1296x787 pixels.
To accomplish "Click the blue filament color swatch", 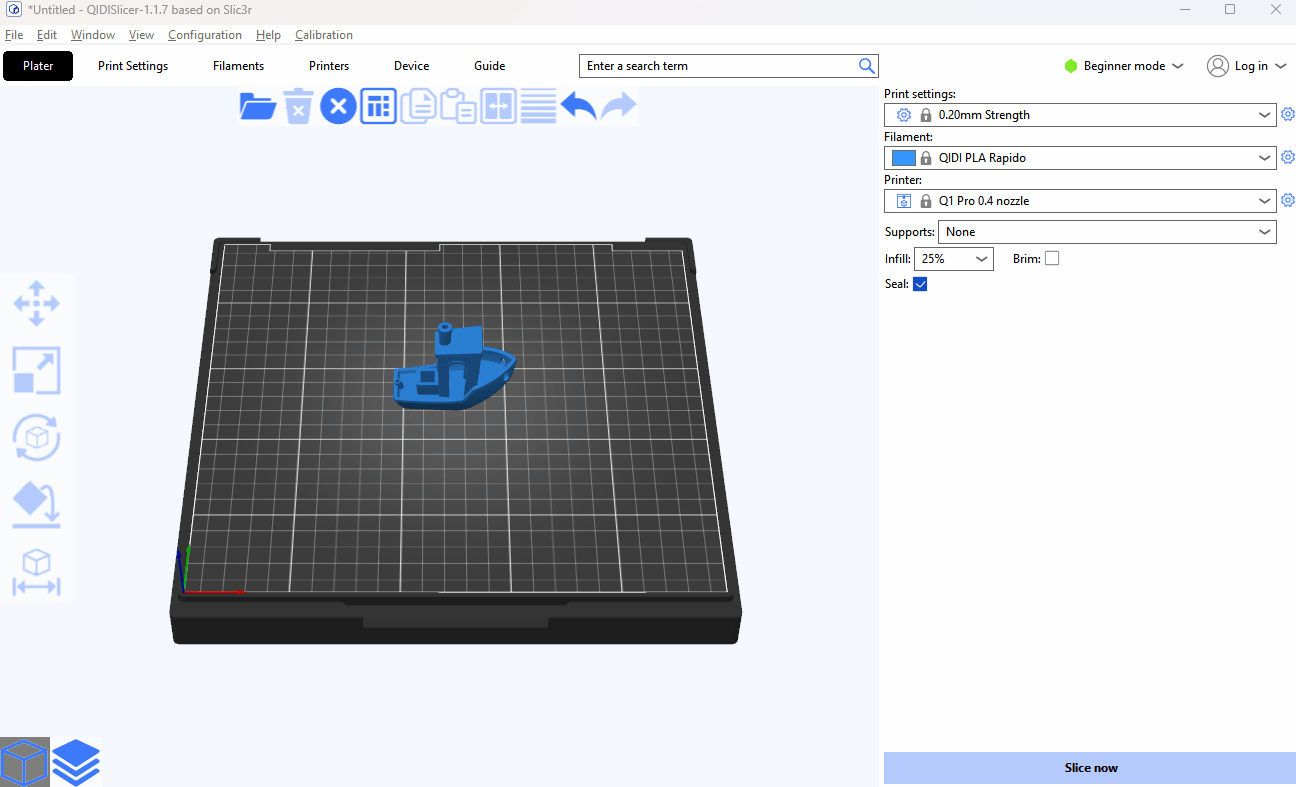I will tap(904, 158).
